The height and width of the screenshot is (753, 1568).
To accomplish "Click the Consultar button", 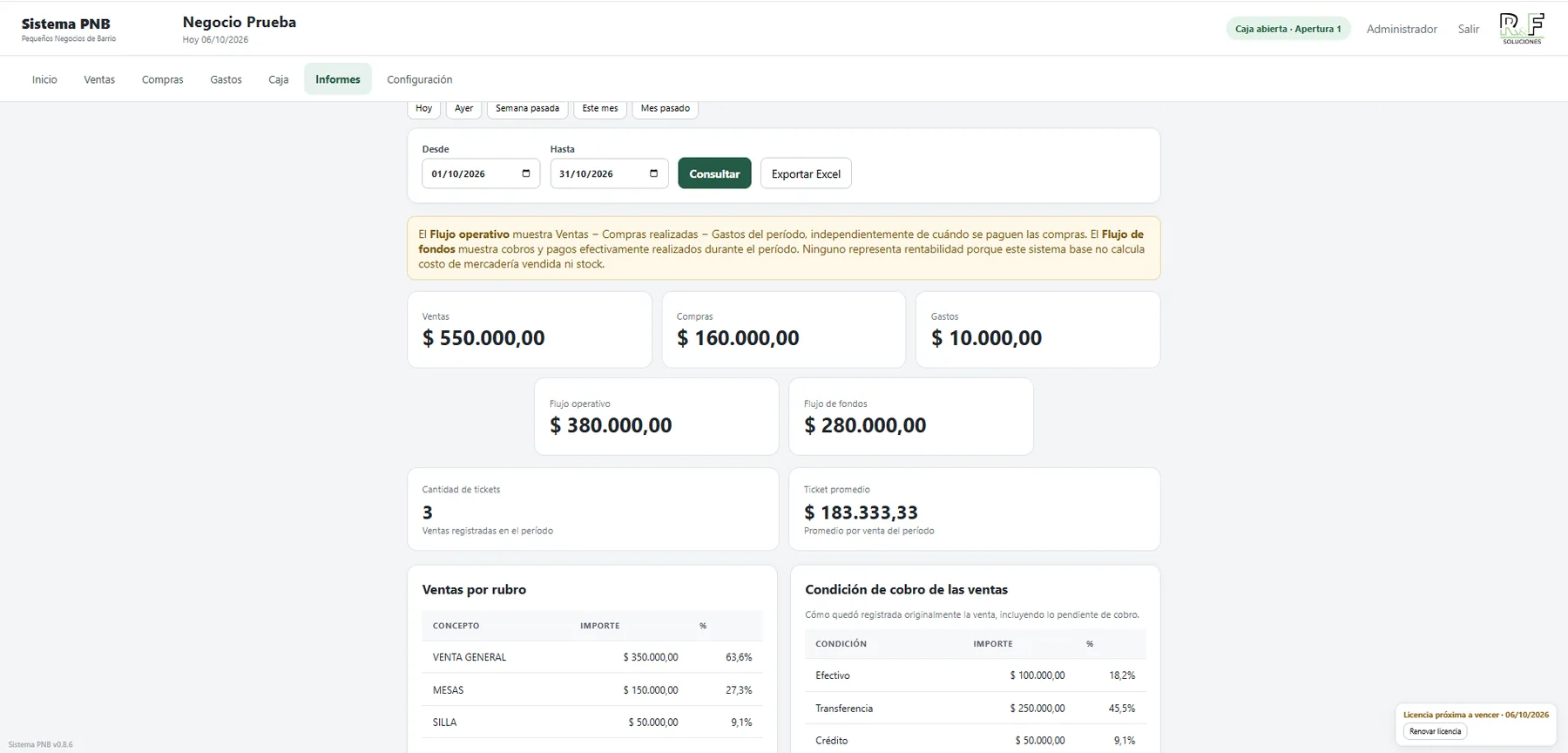I will pyautogui.click(x=714, y=173).
